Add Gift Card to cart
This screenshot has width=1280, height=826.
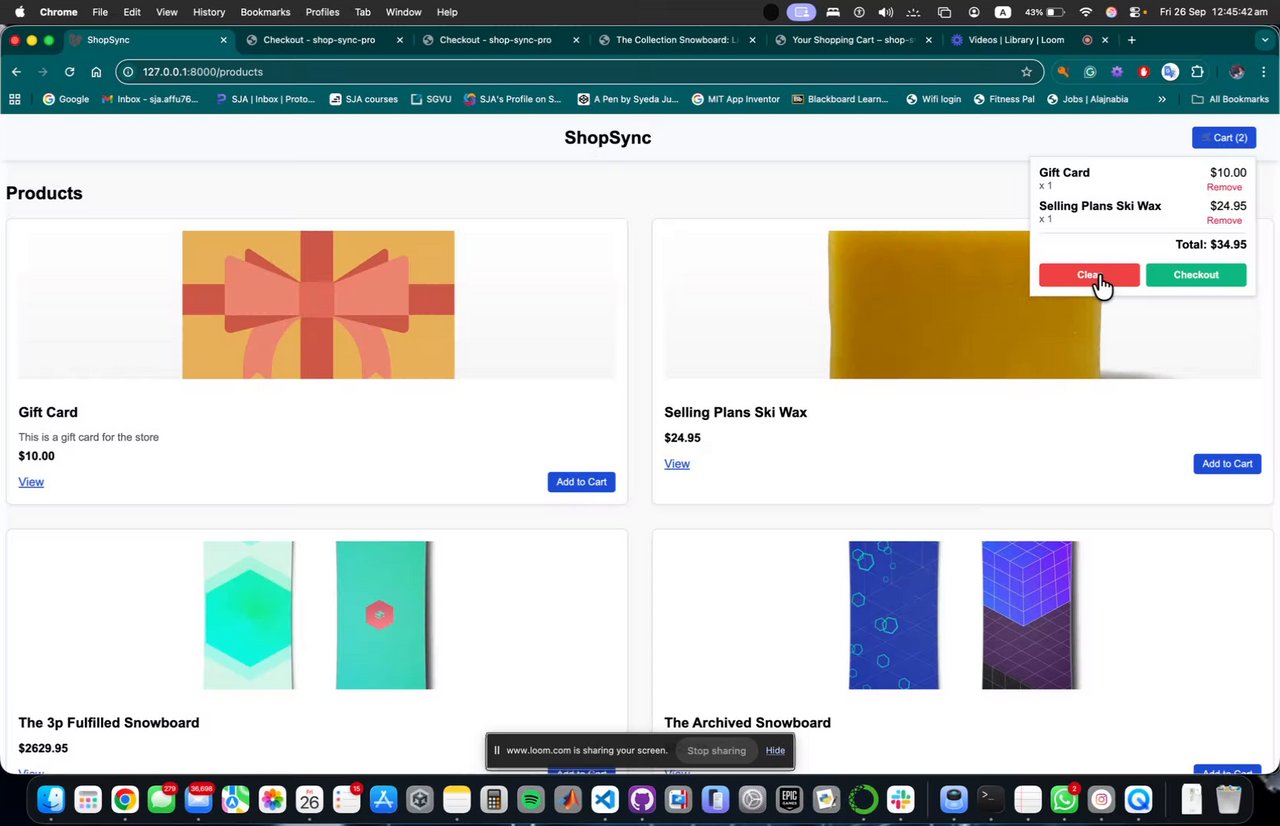pyautogui.click(x=581, y=482)
